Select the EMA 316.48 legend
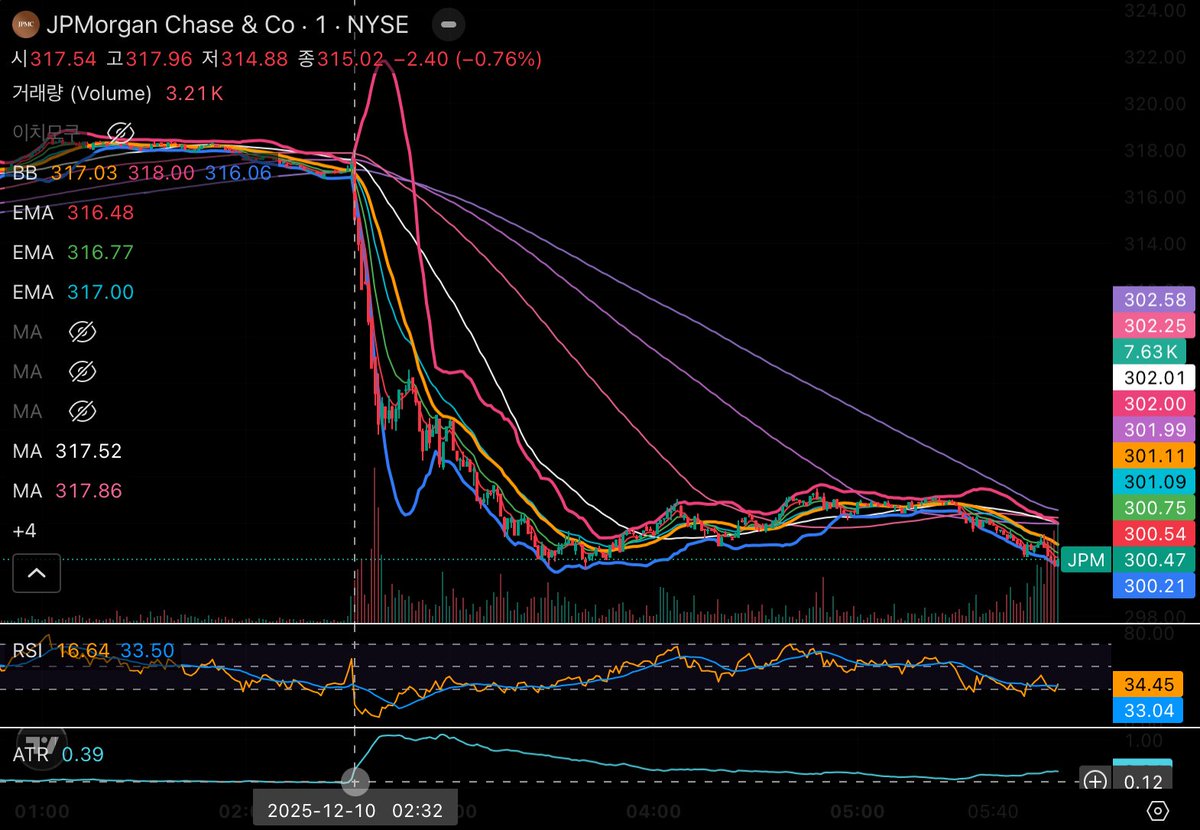 click(72, 213)
